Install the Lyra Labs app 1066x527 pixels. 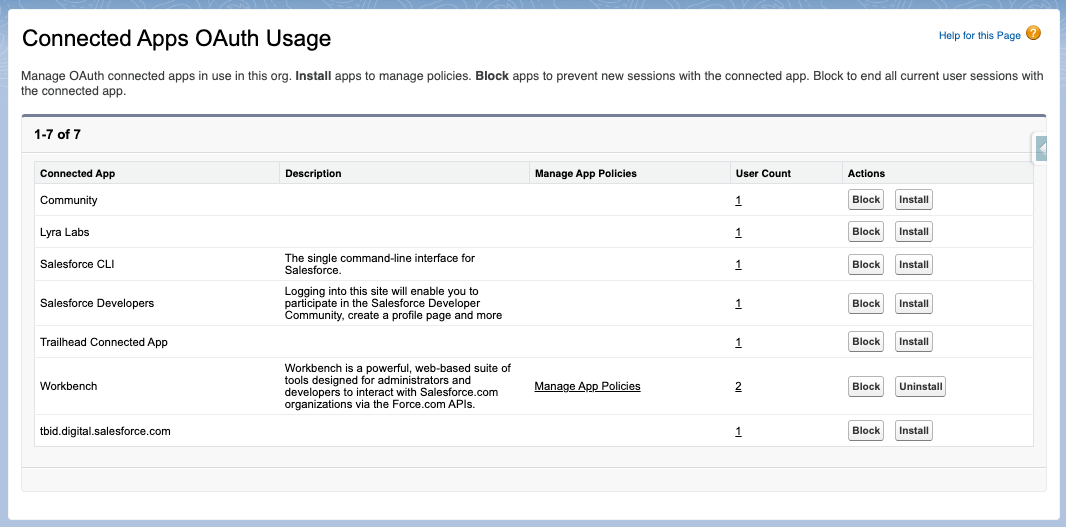click(x=914, y=232)
